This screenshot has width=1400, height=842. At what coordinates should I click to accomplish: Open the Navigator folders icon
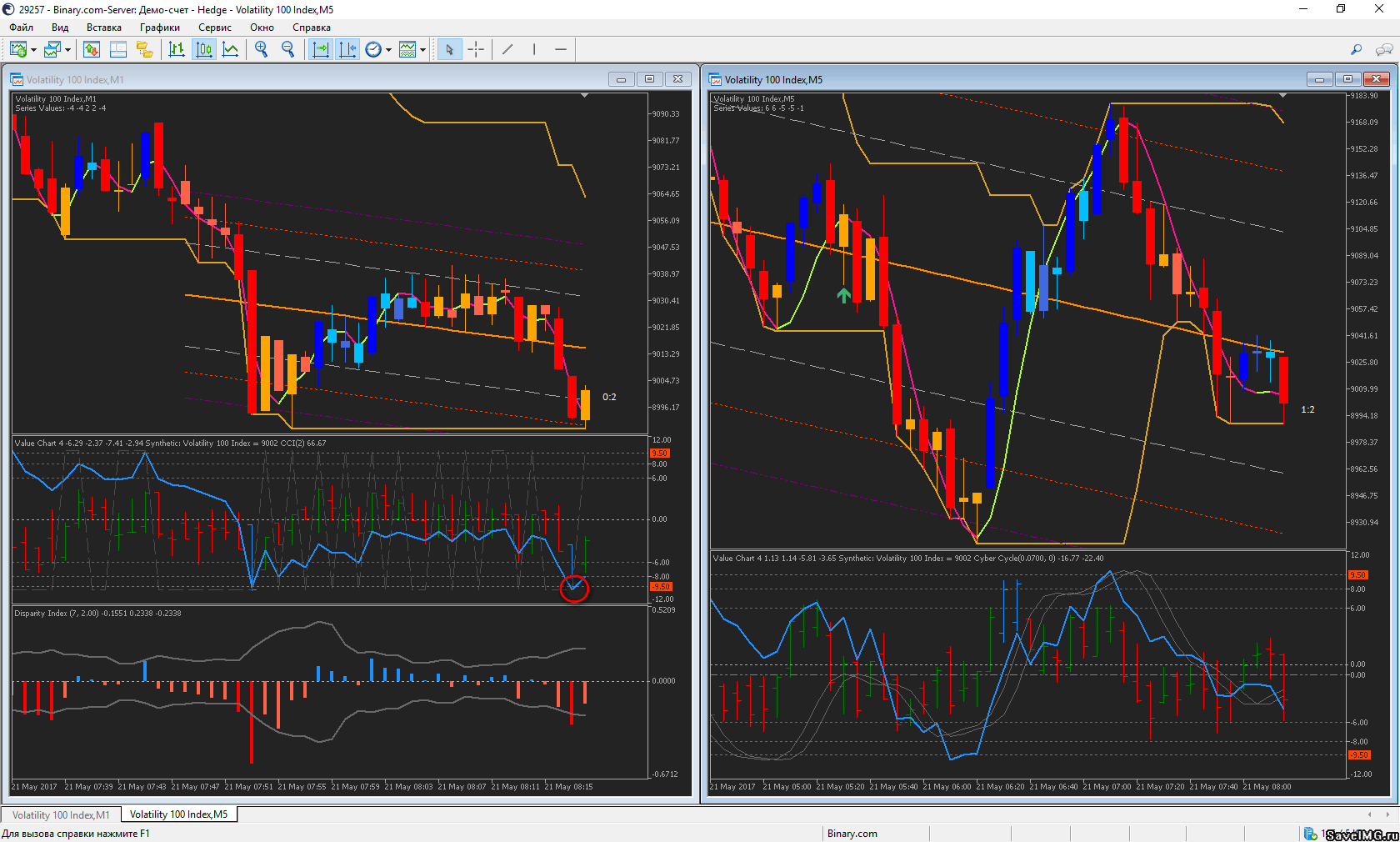pos(145,50)
